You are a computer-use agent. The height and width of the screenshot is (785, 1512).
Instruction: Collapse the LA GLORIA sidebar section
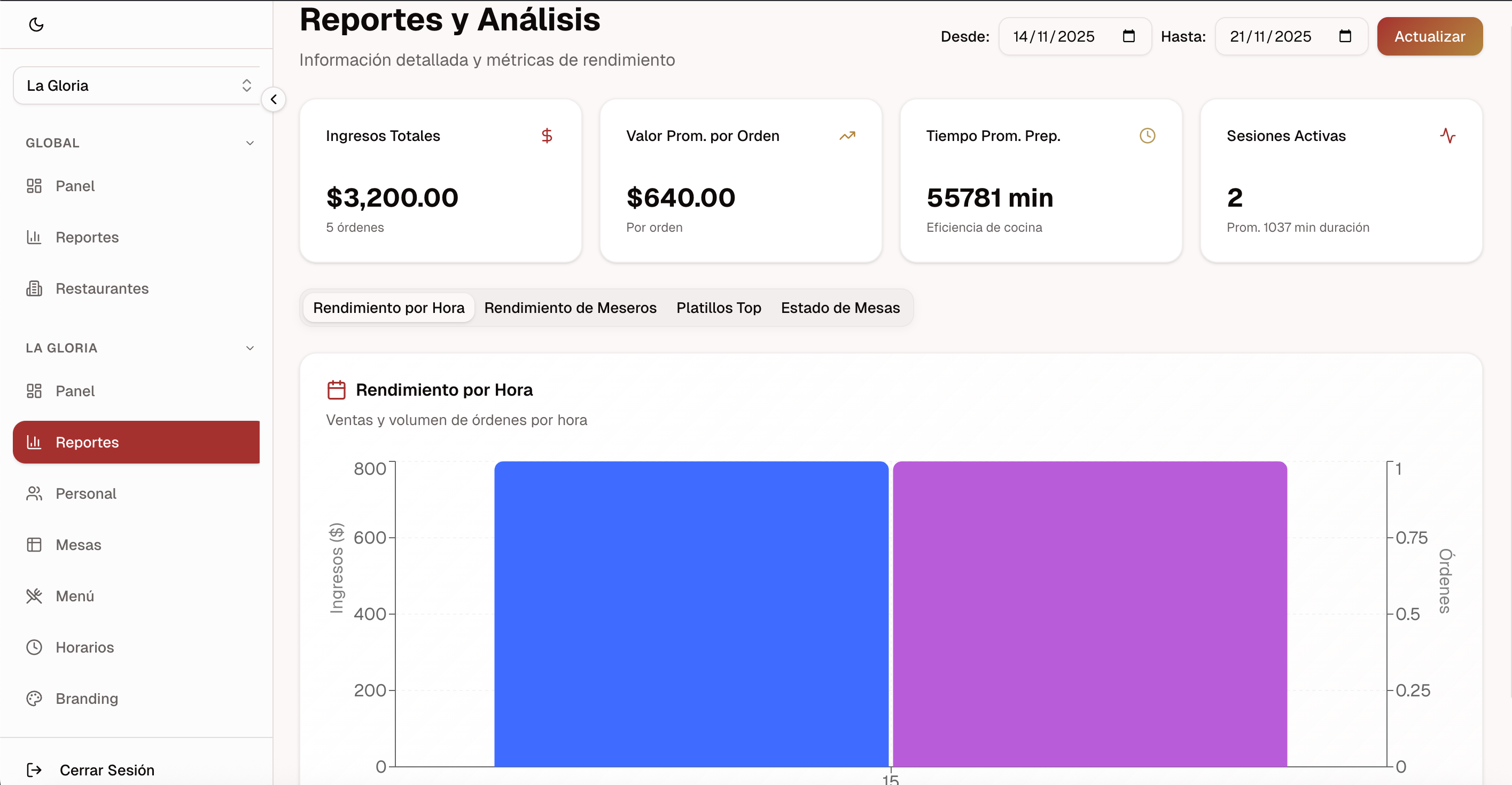tap(250, 347)
